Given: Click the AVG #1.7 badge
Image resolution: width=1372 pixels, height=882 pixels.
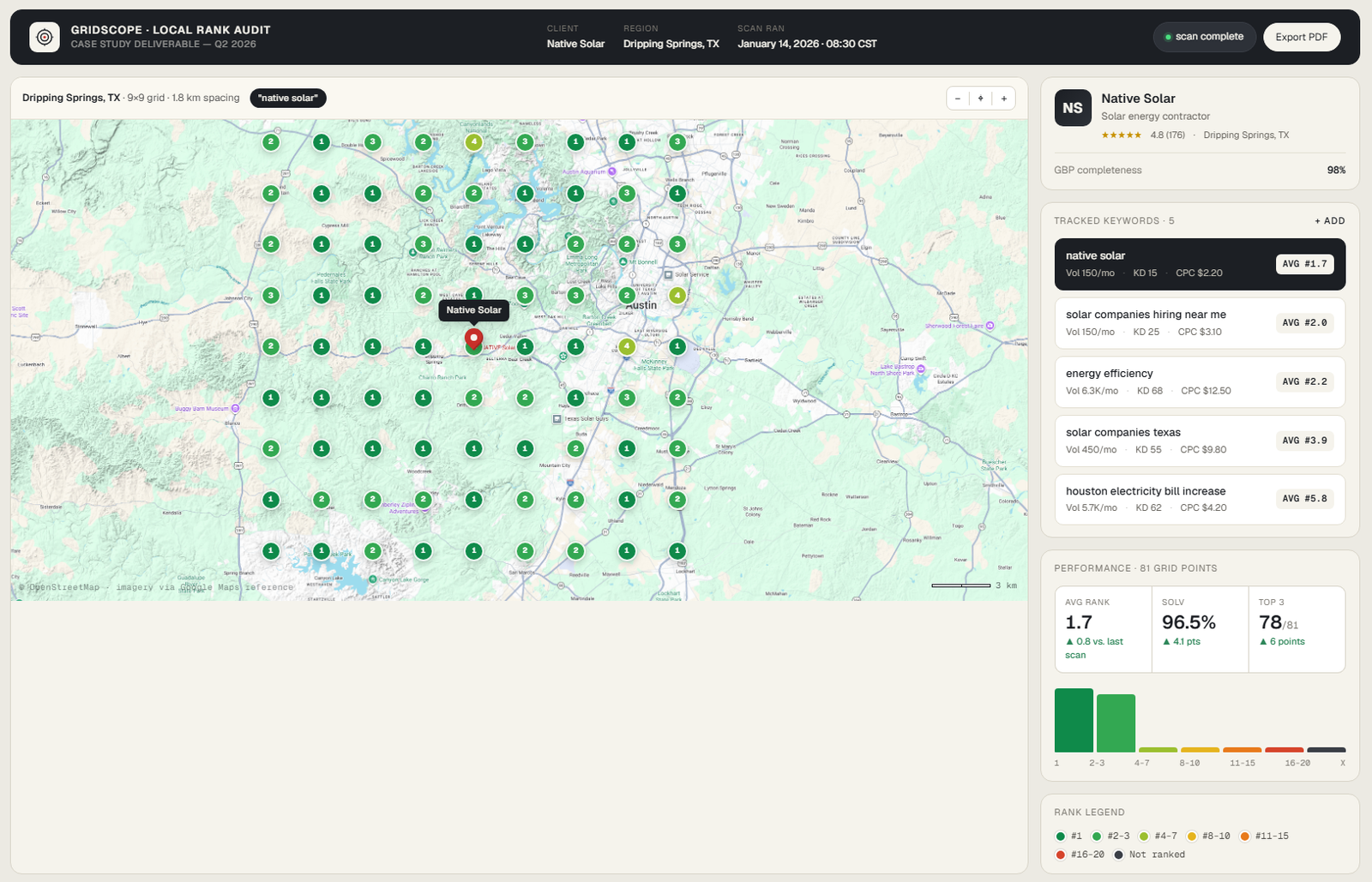Looking at the screenshot, I should click(1304, 264).
